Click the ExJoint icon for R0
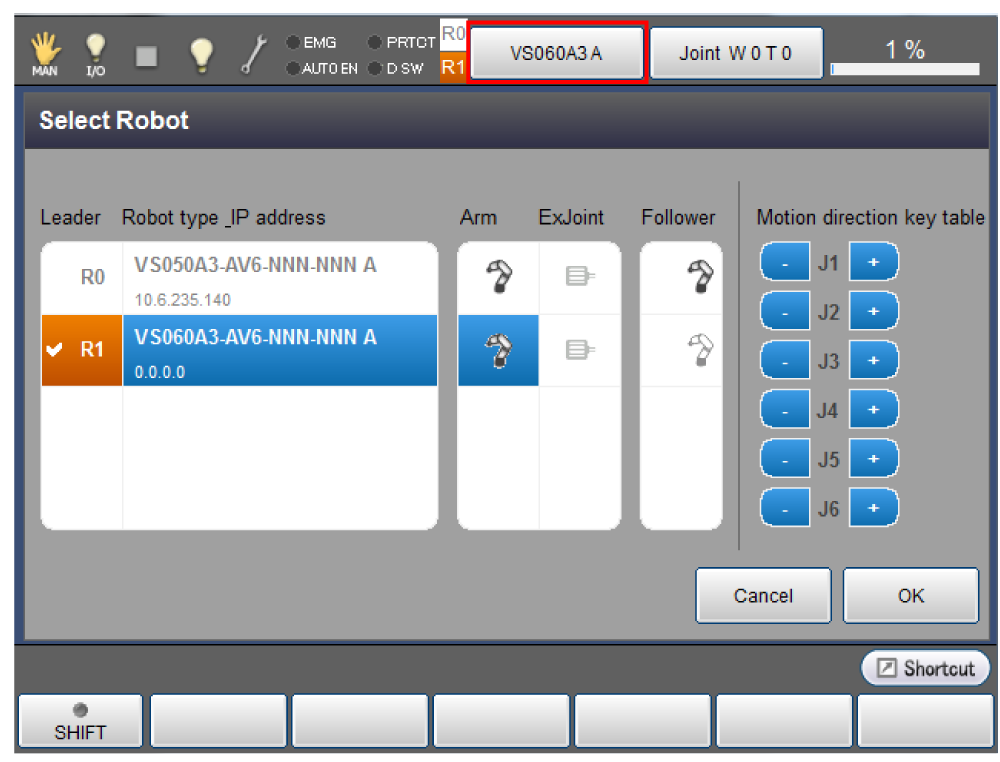 579,278
